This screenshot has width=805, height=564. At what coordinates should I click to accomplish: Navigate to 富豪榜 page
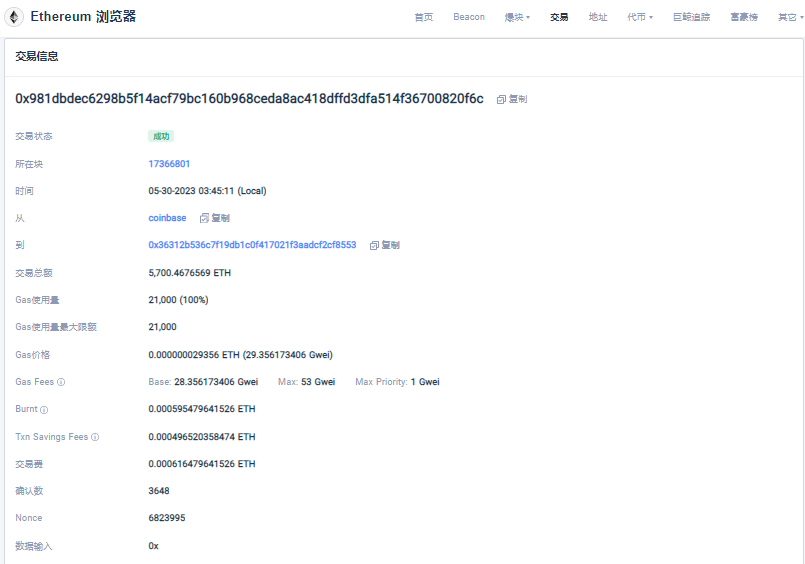click(x=744, y=17)
